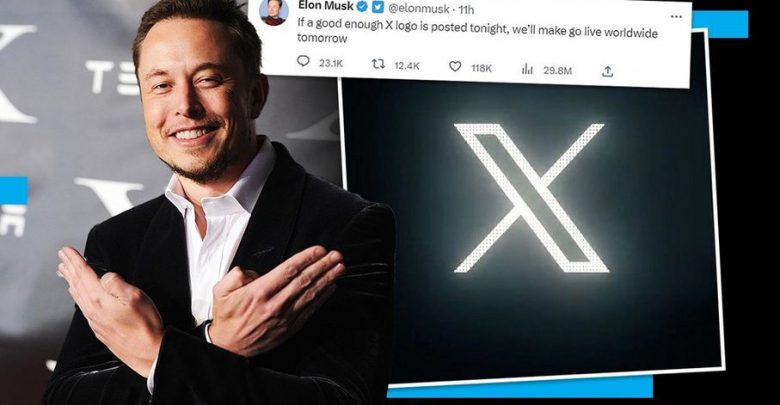The height and width of the screenshot is (405, 780).
Task: Click the tweet text about the X logo
Action: pyautogui.click(x=477, y=30)
